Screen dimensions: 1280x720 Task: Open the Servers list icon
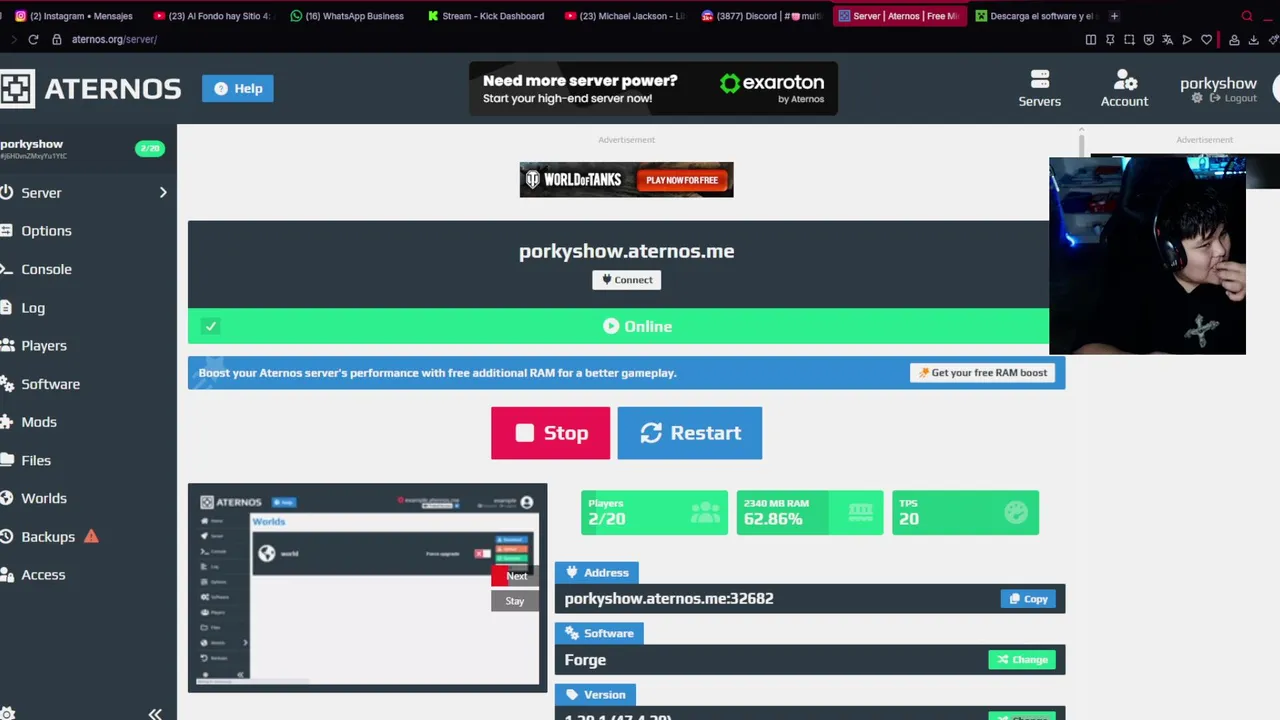[x=1039, y=88]
